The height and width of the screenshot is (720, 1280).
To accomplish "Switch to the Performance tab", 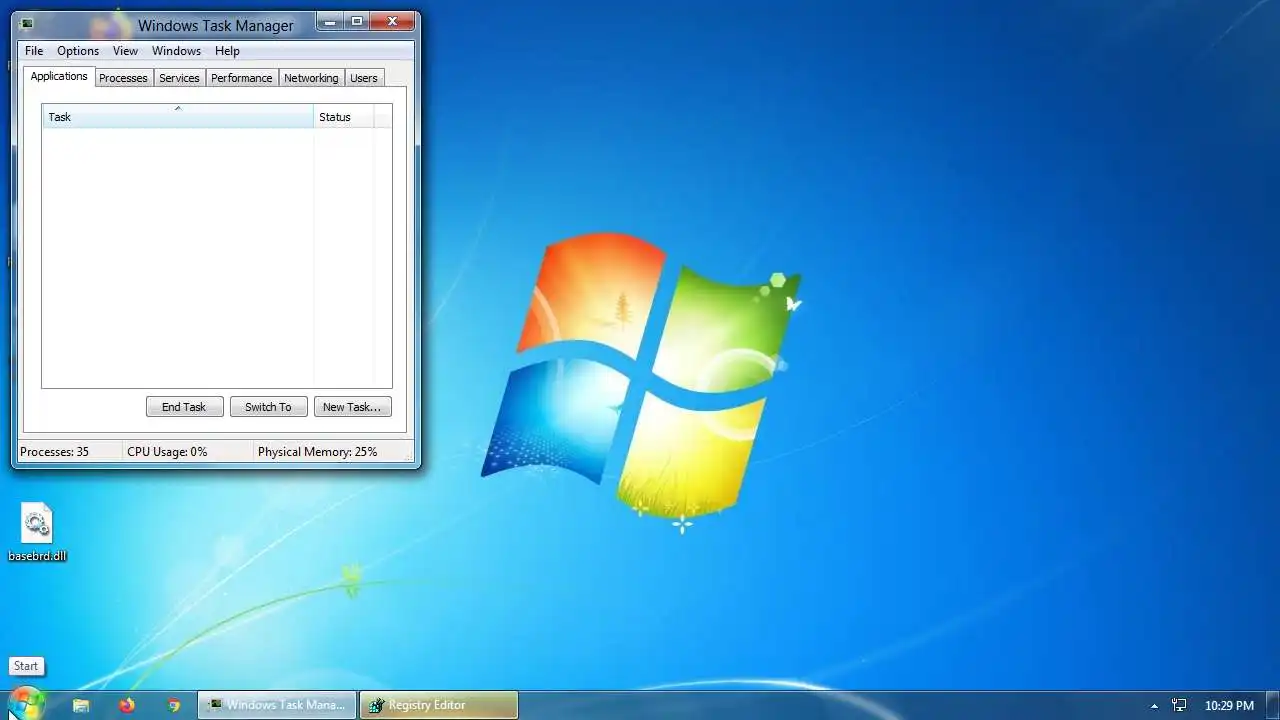I will [242, 78].
